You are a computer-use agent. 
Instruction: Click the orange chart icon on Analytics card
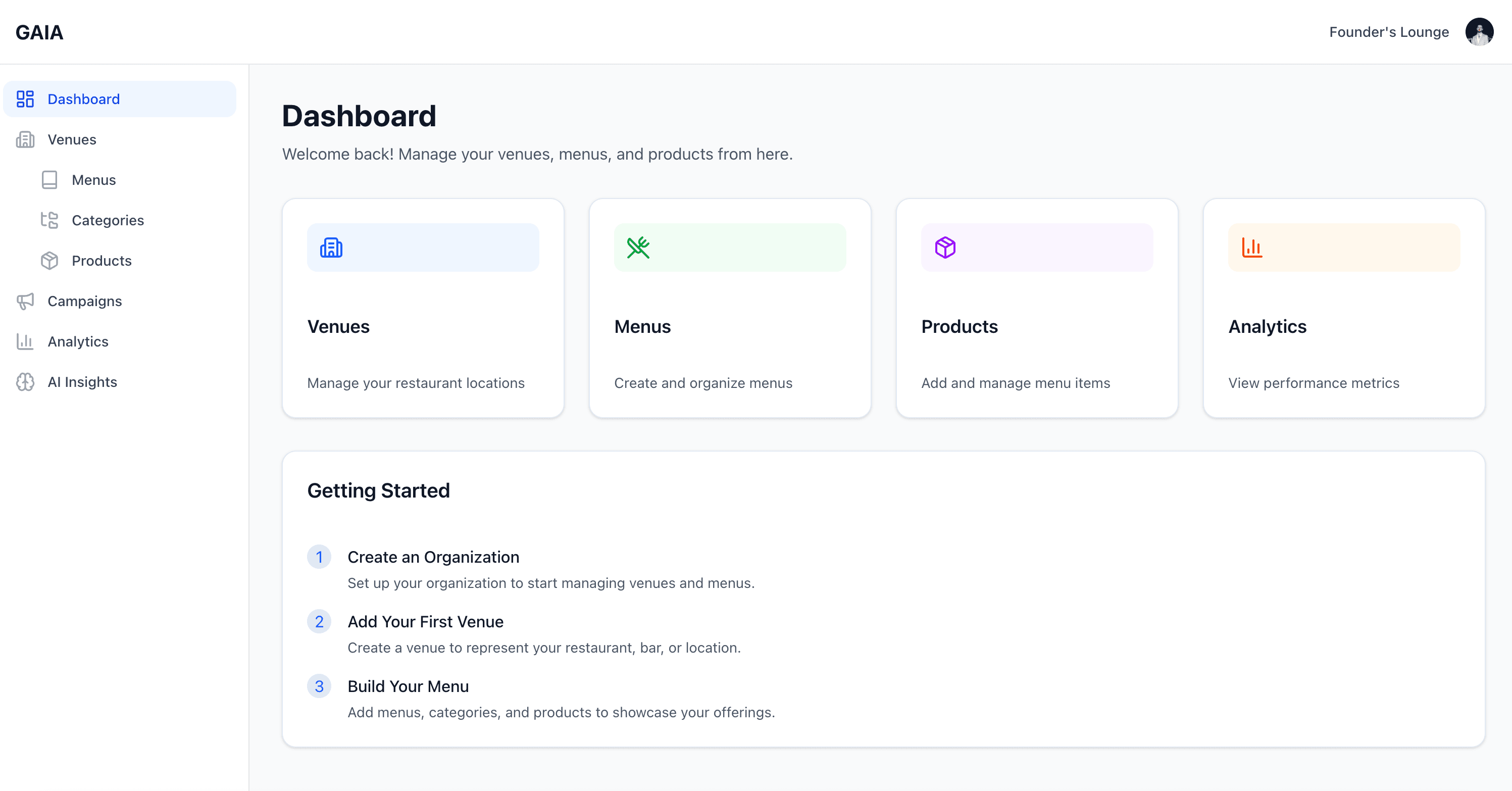click(1251, 247)
